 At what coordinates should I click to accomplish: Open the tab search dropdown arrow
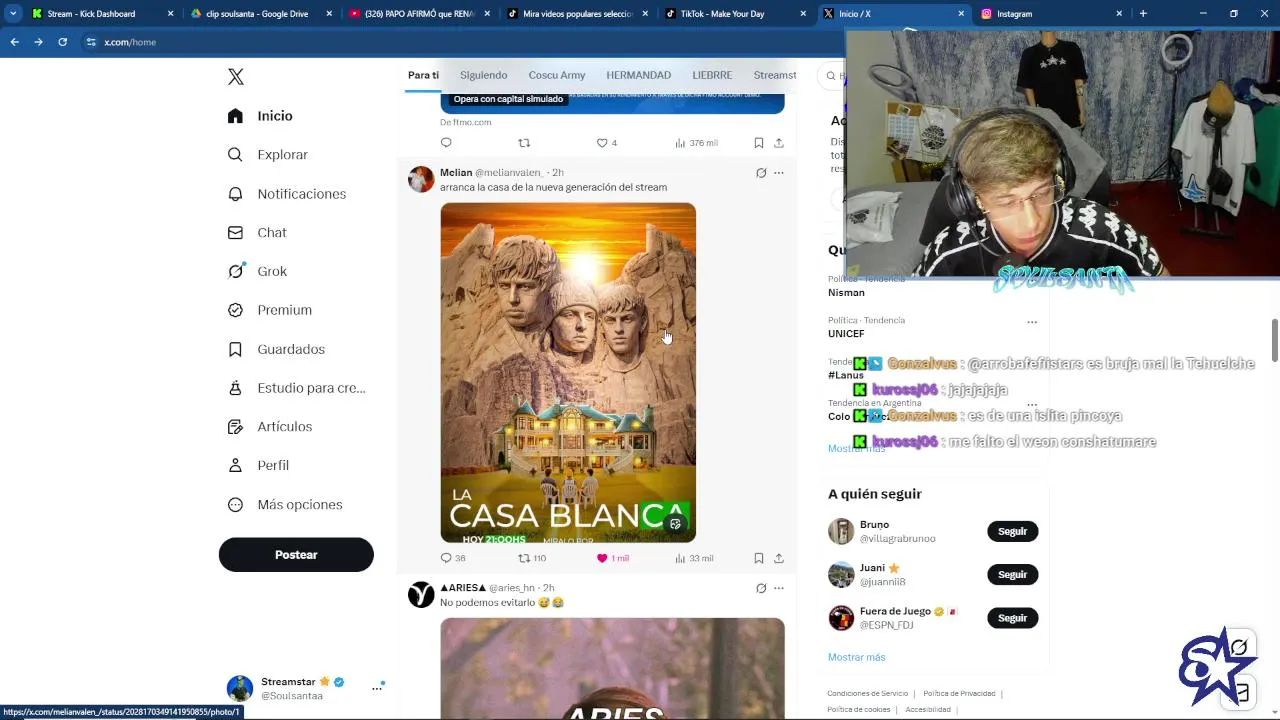(13, 14)
